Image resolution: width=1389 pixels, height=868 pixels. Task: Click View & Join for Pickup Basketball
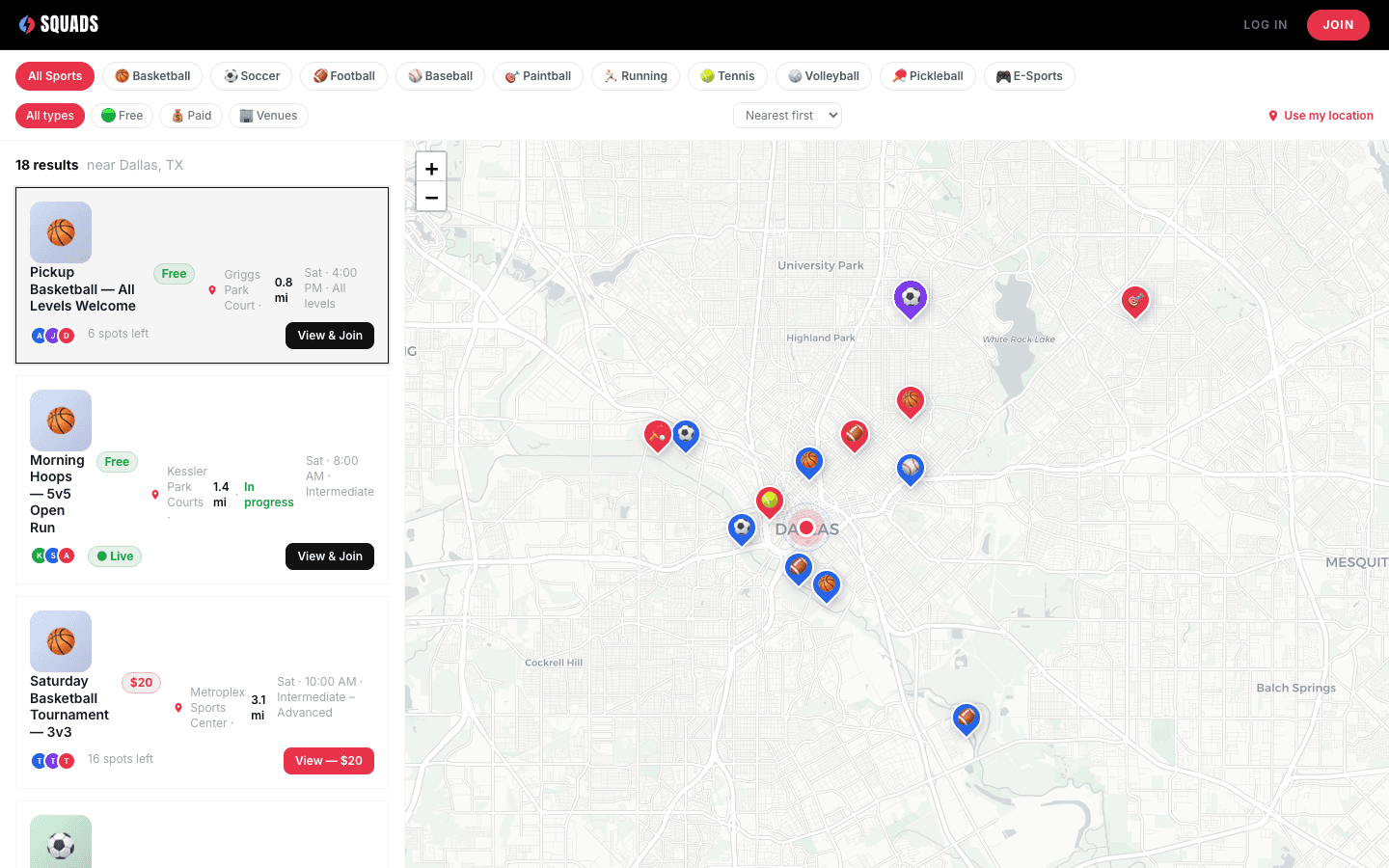click(329, 335)
